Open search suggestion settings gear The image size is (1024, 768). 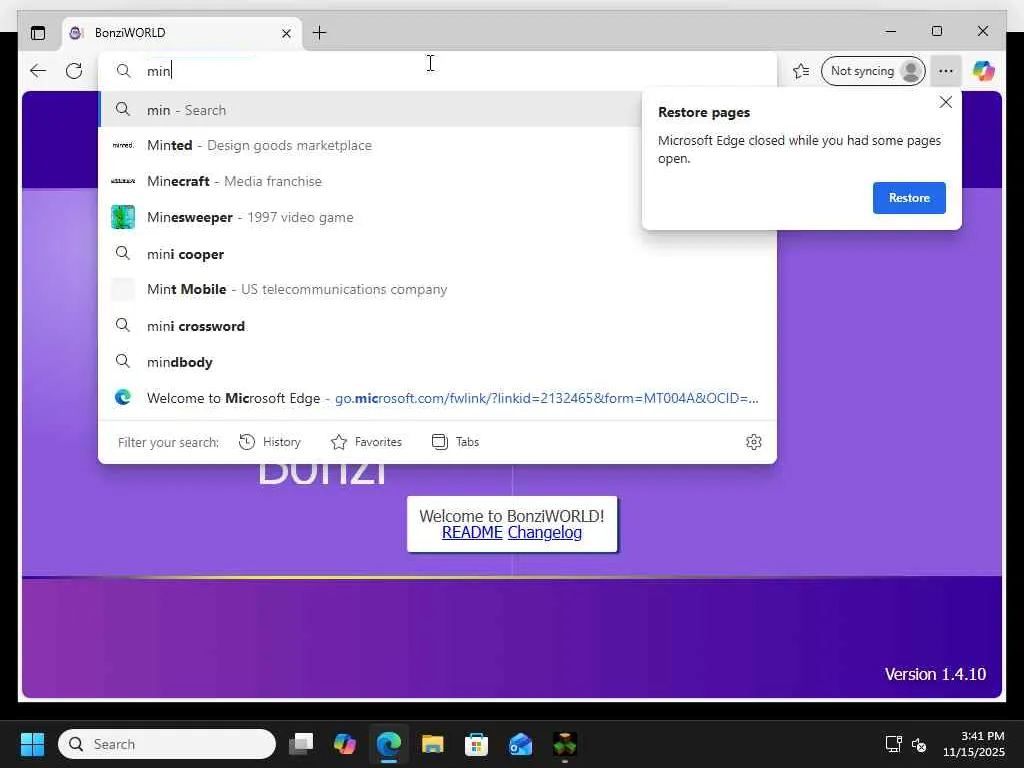754,442
